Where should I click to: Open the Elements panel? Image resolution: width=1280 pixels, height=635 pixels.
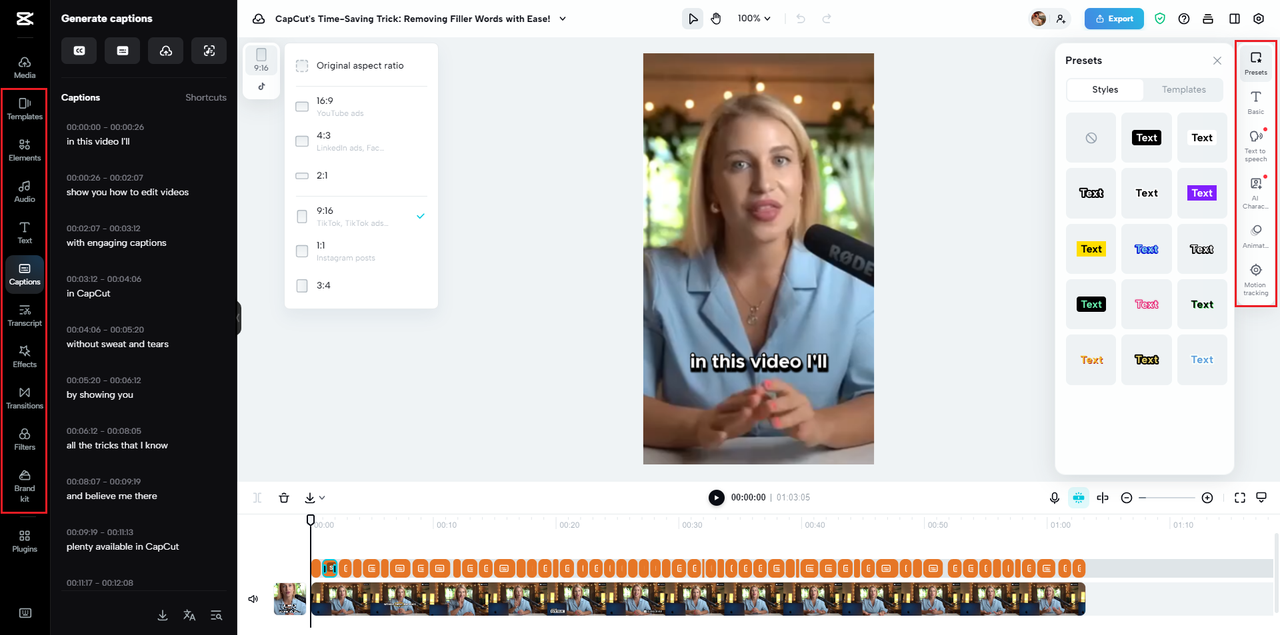pos(25,150)
